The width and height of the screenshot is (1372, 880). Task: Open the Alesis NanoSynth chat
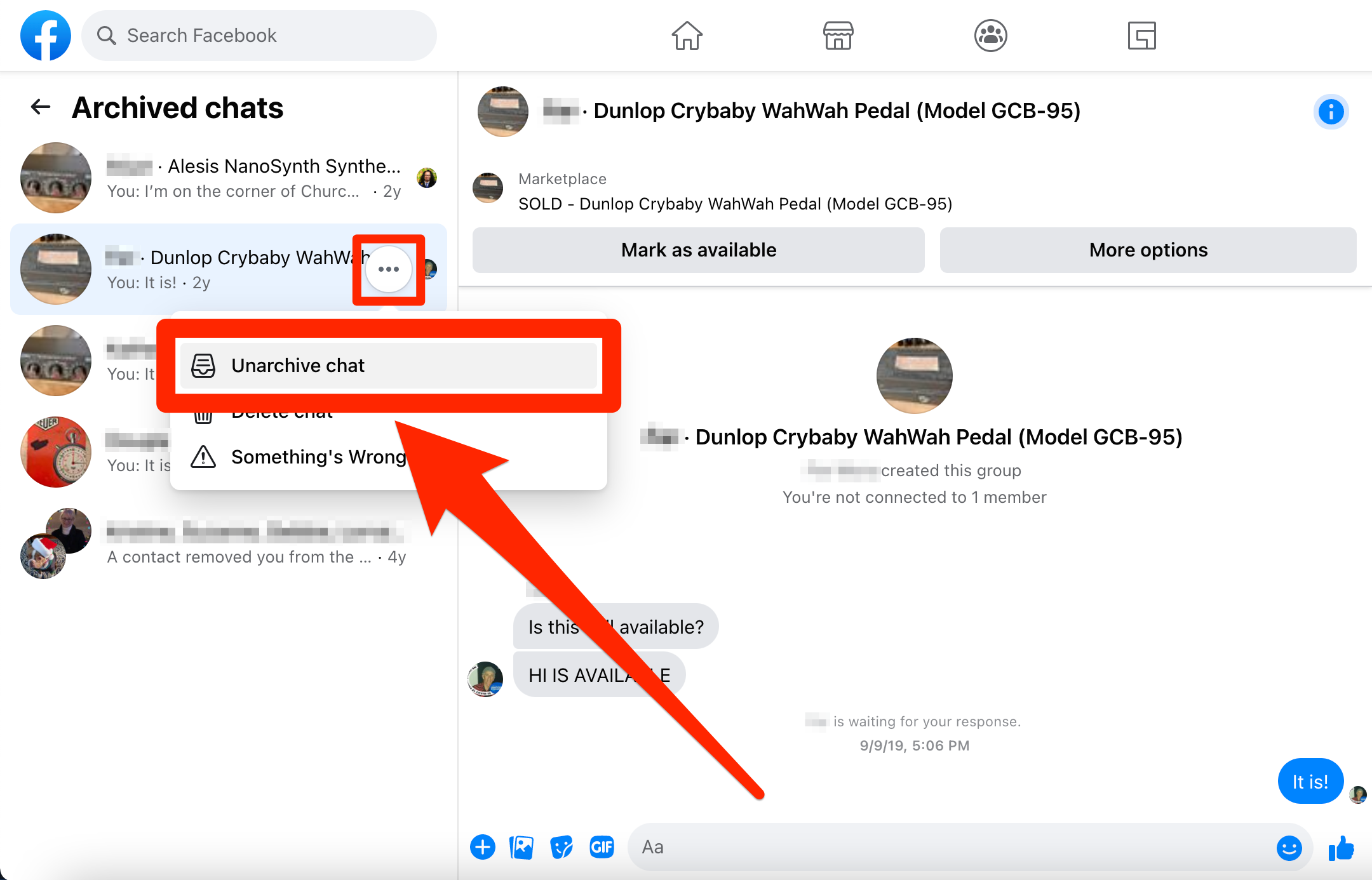[x=229, y=178]
